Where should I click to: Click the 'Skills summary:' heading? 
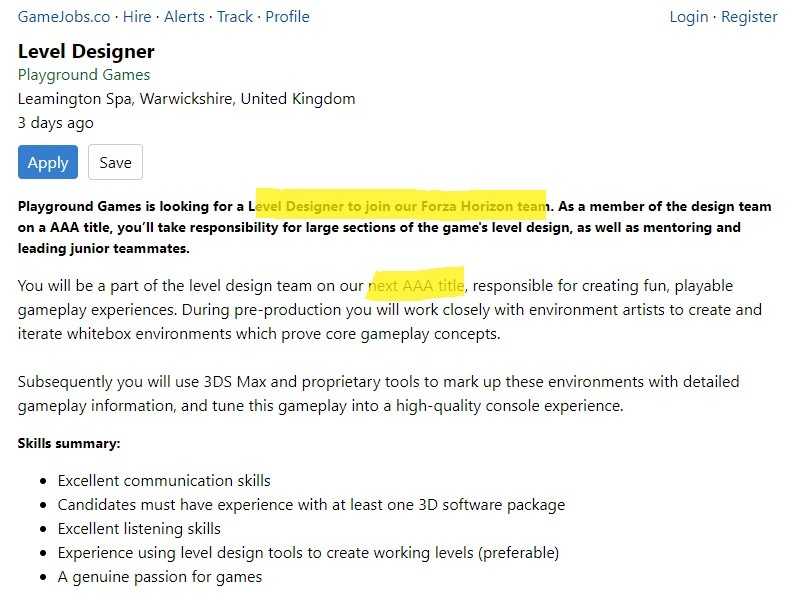click(x=69, y=443)
